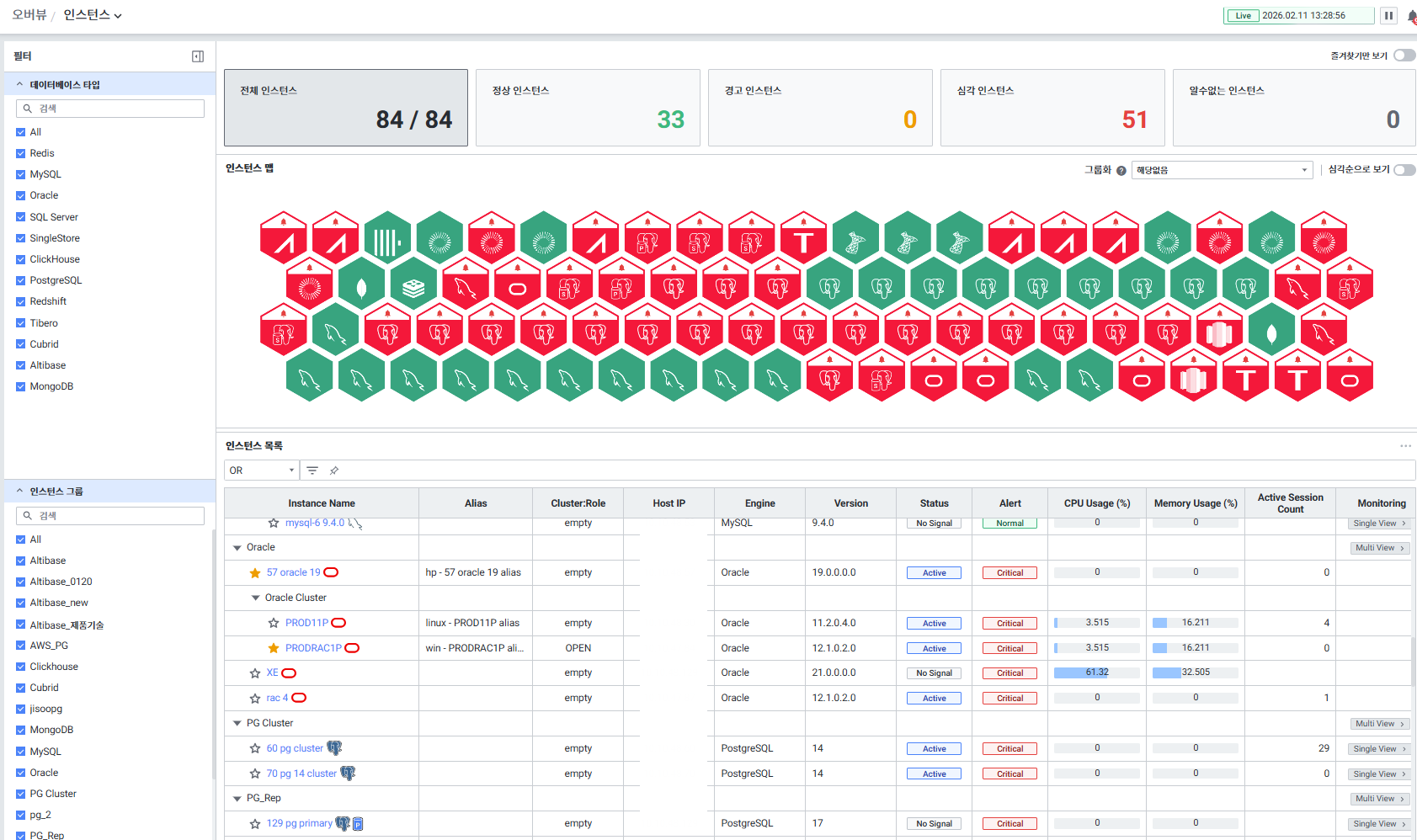Open the PROD11P instance link
Screen dimensions: 1417x840
coord(306,623)
